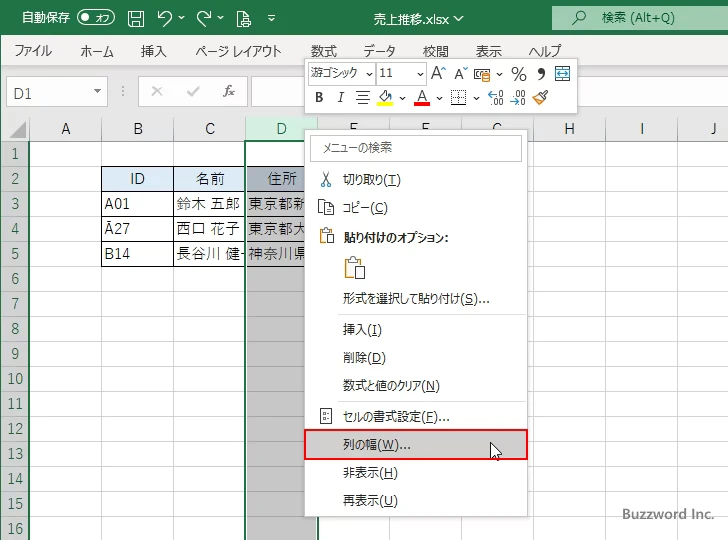Viewport: 728px width, 540px height.
Task: Choose 切り取り(T) from context menu
Action: 416,180
